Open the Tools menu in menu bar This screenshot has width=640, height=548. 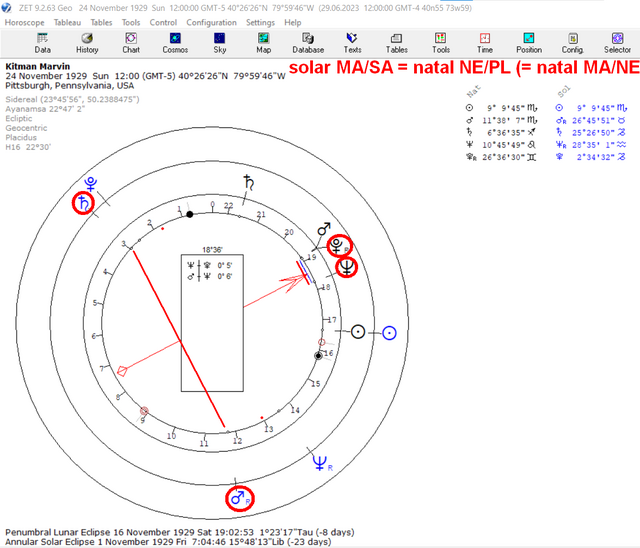[131, 22]
